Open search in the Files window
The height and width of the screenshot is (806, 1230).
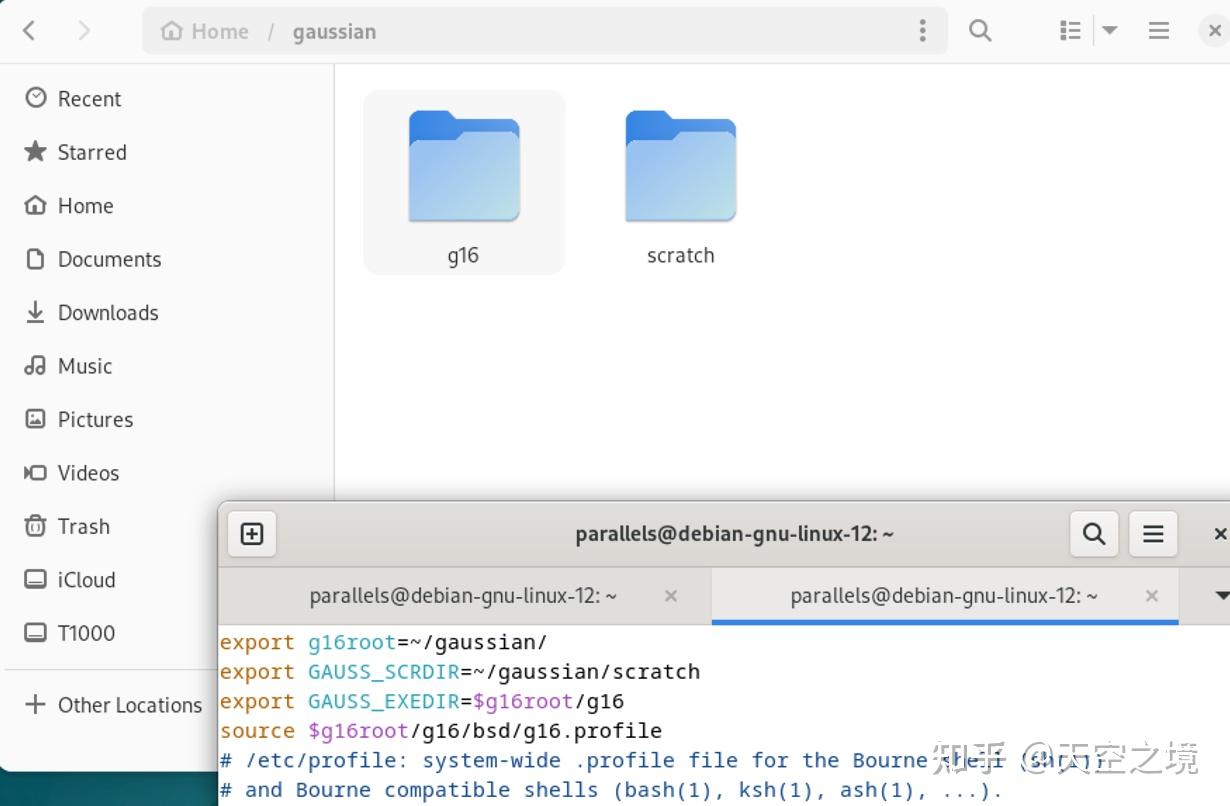(980, 31)
